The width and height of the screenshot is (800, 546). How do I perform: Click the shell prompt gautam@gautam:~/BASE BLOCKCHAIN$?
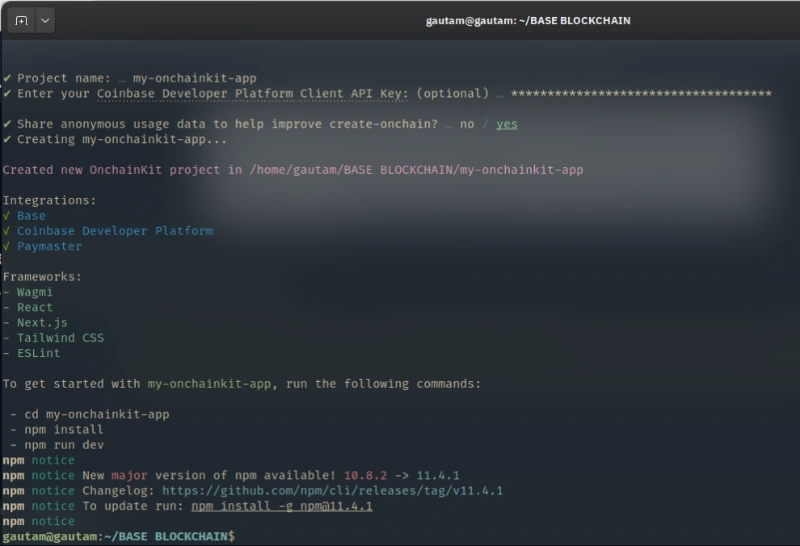click(119, 537)
